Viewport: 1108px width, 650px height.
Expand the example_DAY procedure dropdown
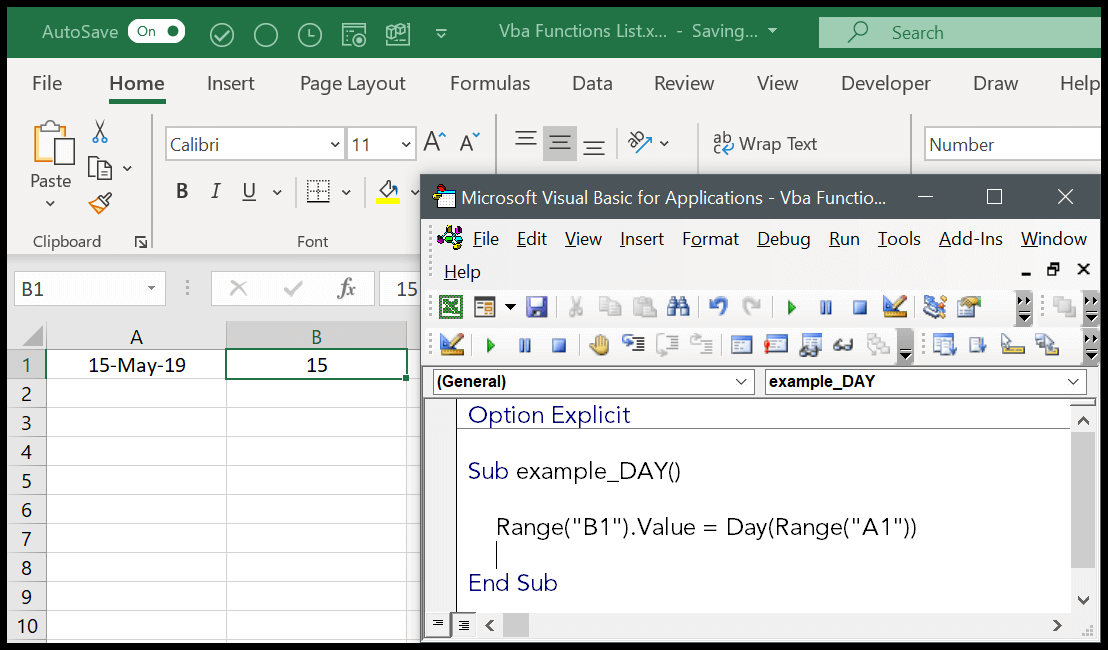point(1074,381)
